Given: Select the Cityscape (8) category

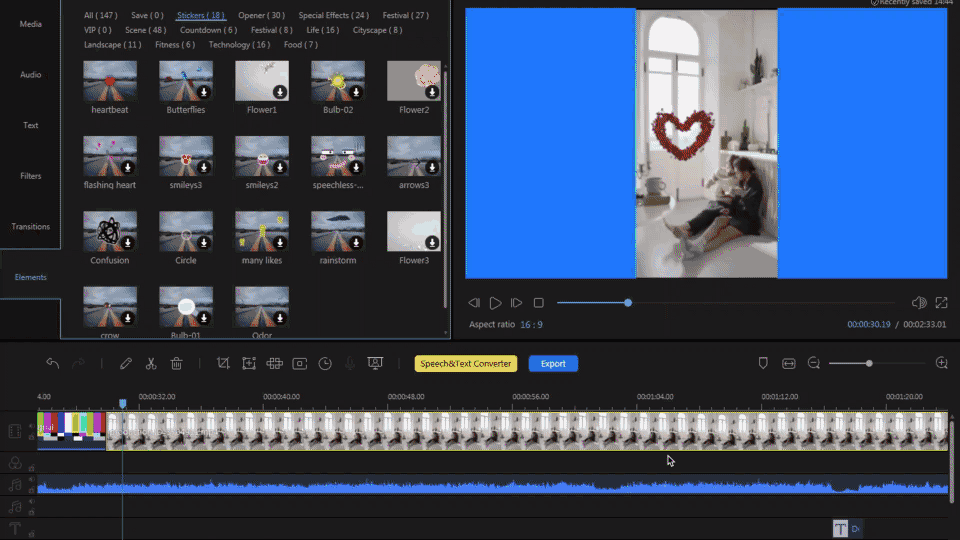Looking at the screenshot, I should tap(377, 30).
